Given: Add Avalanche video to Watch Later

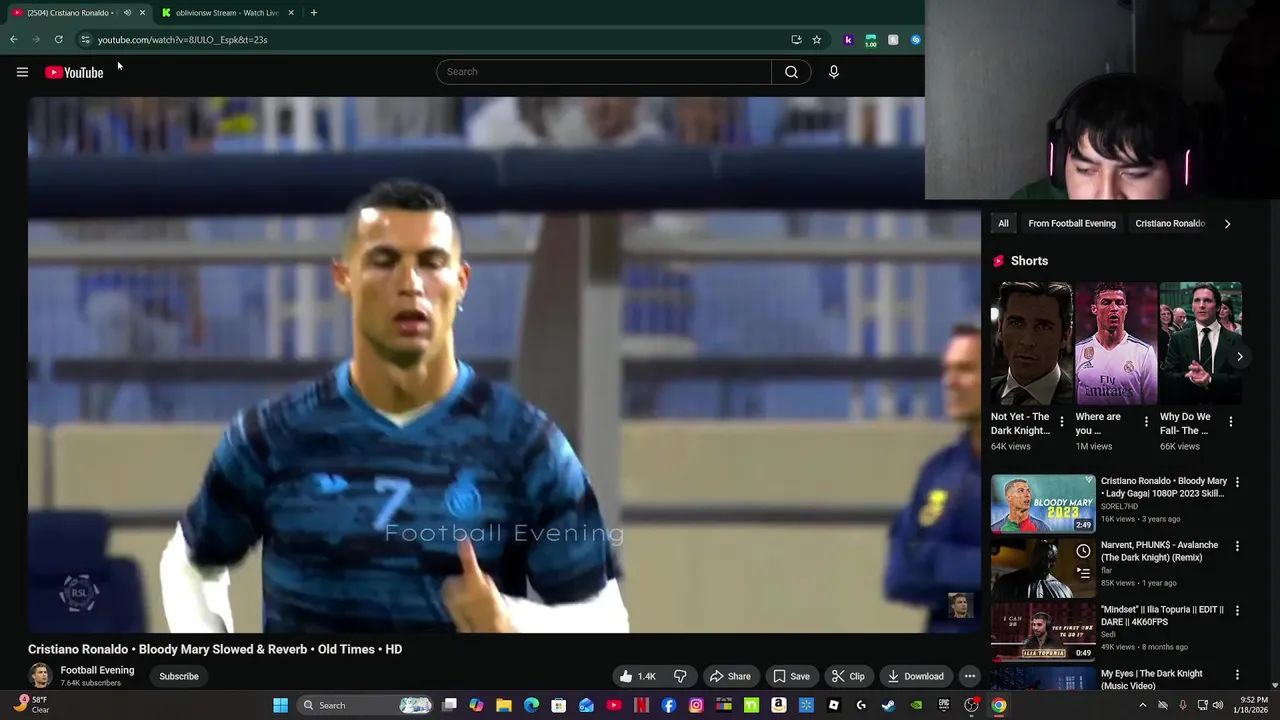Looking at the screenshot, I should coord(1083,551).
